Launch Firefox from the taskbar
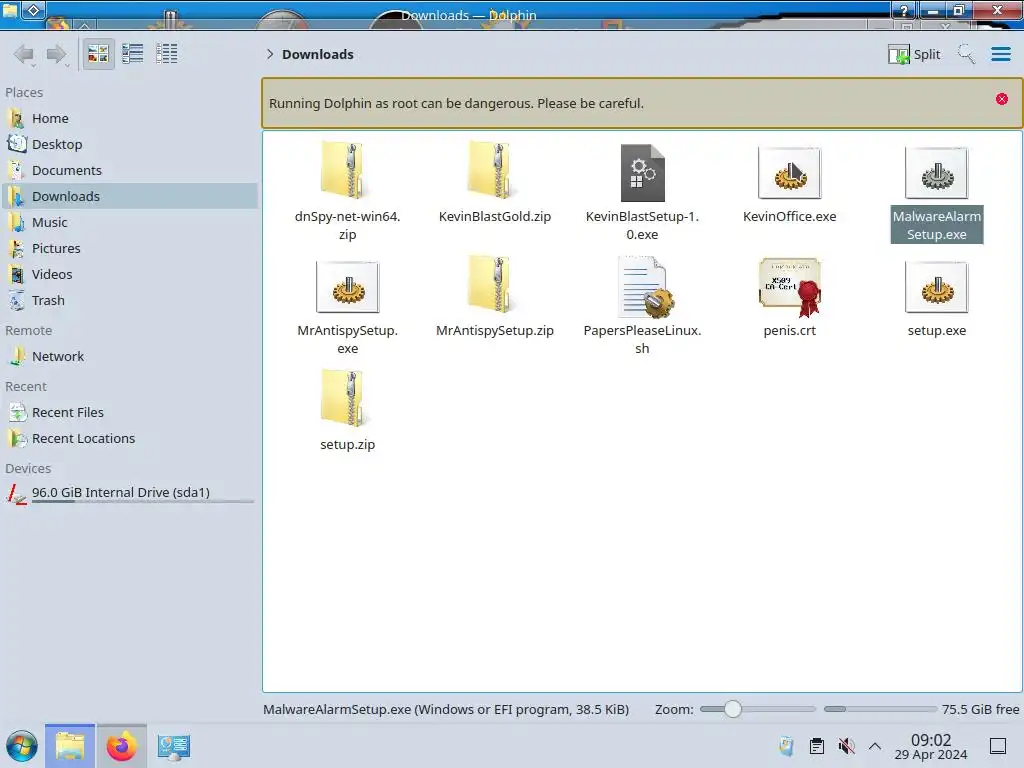The height and width of the screenshot is (768, 1024). [121, 746]
